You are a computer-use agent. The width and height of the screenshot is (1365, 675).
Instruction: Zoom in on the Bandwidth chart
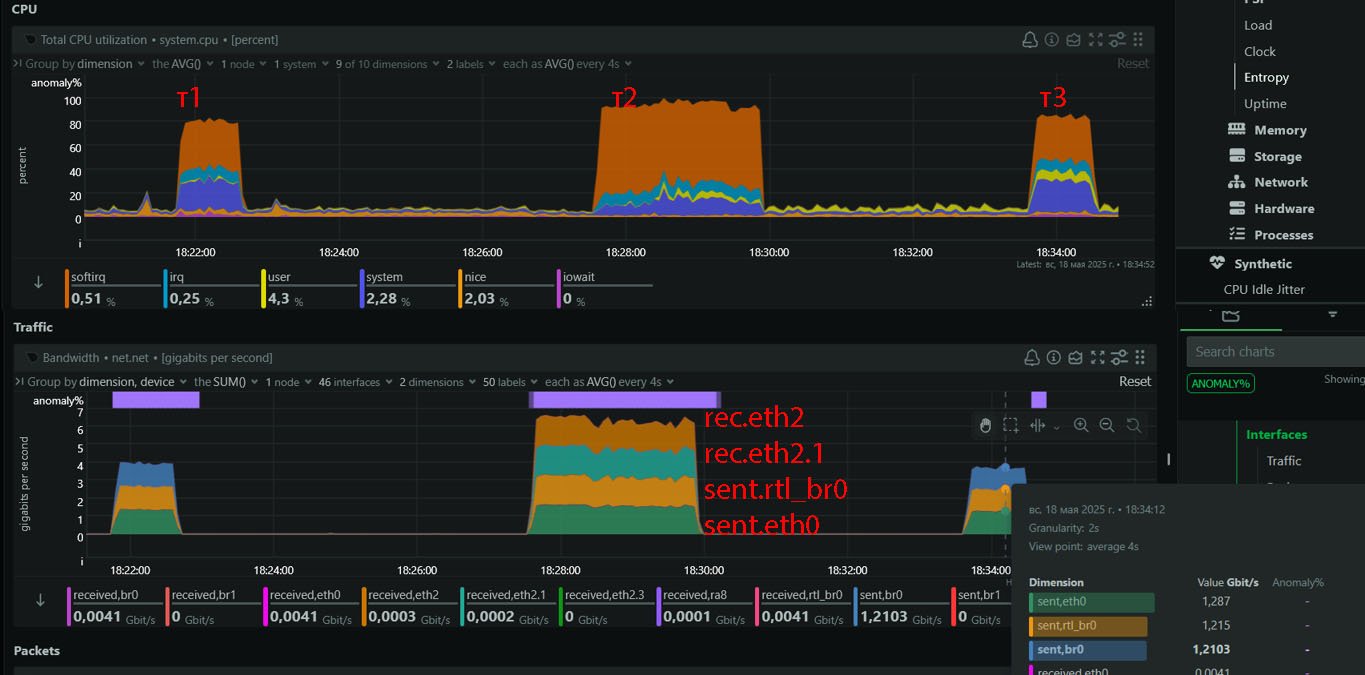(x=1081, y=425)
